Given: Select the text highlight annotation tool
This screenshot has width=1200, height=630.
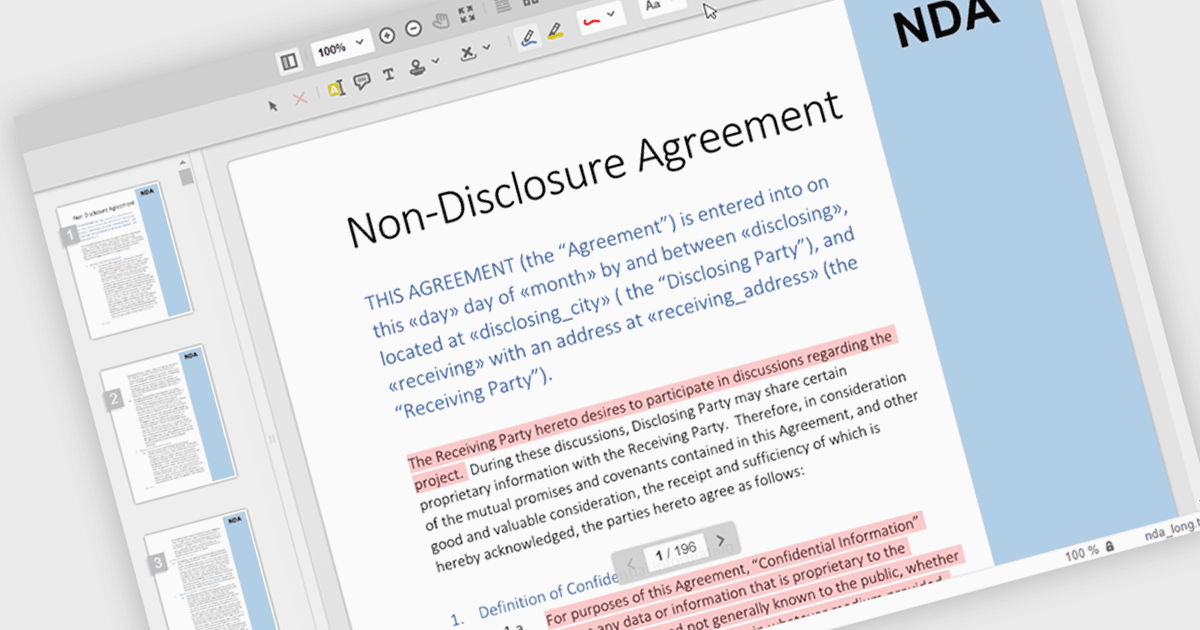Looking at the screenshot, I should pos(335,89).
